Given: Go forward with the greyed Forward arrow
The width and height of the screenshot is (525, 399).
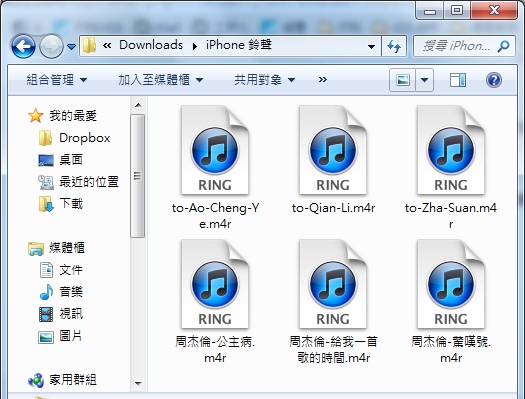Looking at the screenshot, I should [51, 47].
